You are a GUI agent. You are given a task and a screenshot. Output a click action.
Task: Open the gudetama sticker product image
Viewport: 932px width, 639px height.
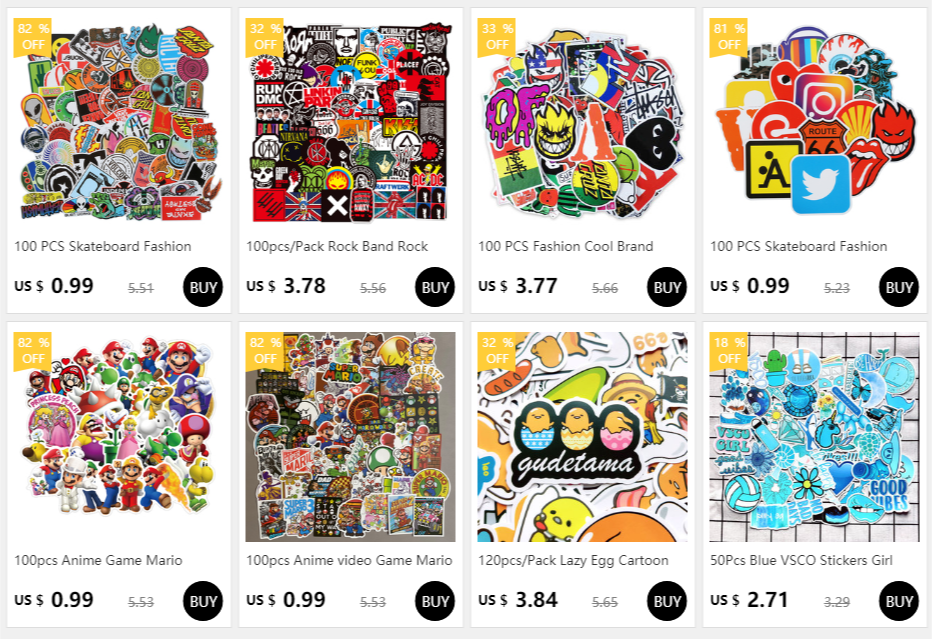pos(582,437)
